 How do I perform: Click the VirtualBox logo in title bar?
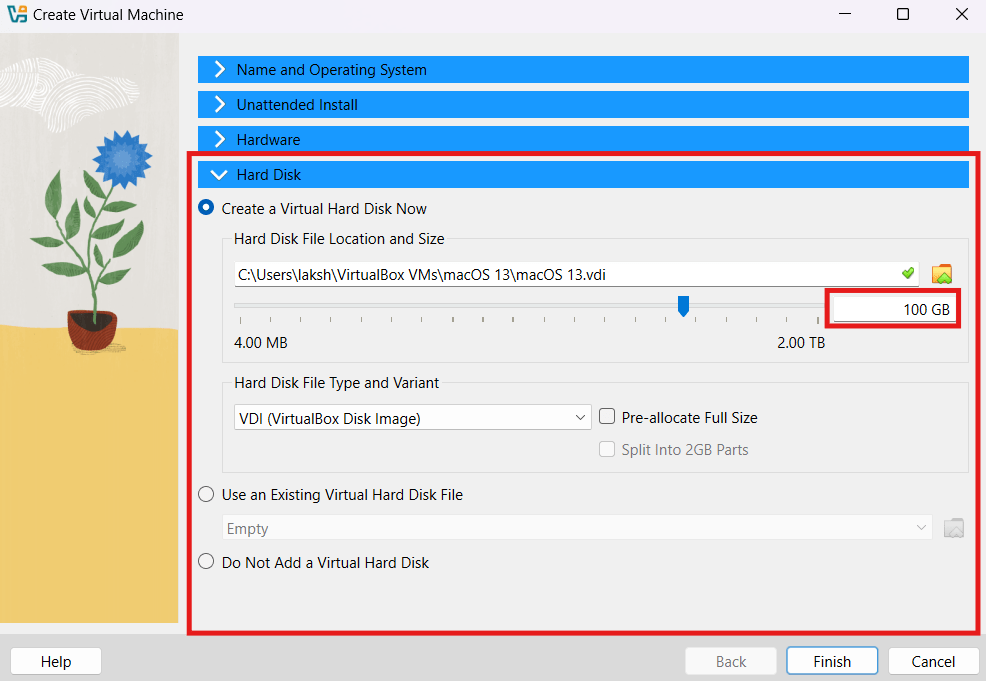17,15
